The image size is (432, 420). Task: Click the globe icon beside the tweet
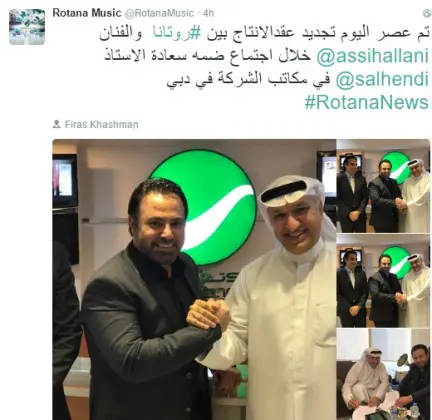pyautogui.click(x=427, y=13)
